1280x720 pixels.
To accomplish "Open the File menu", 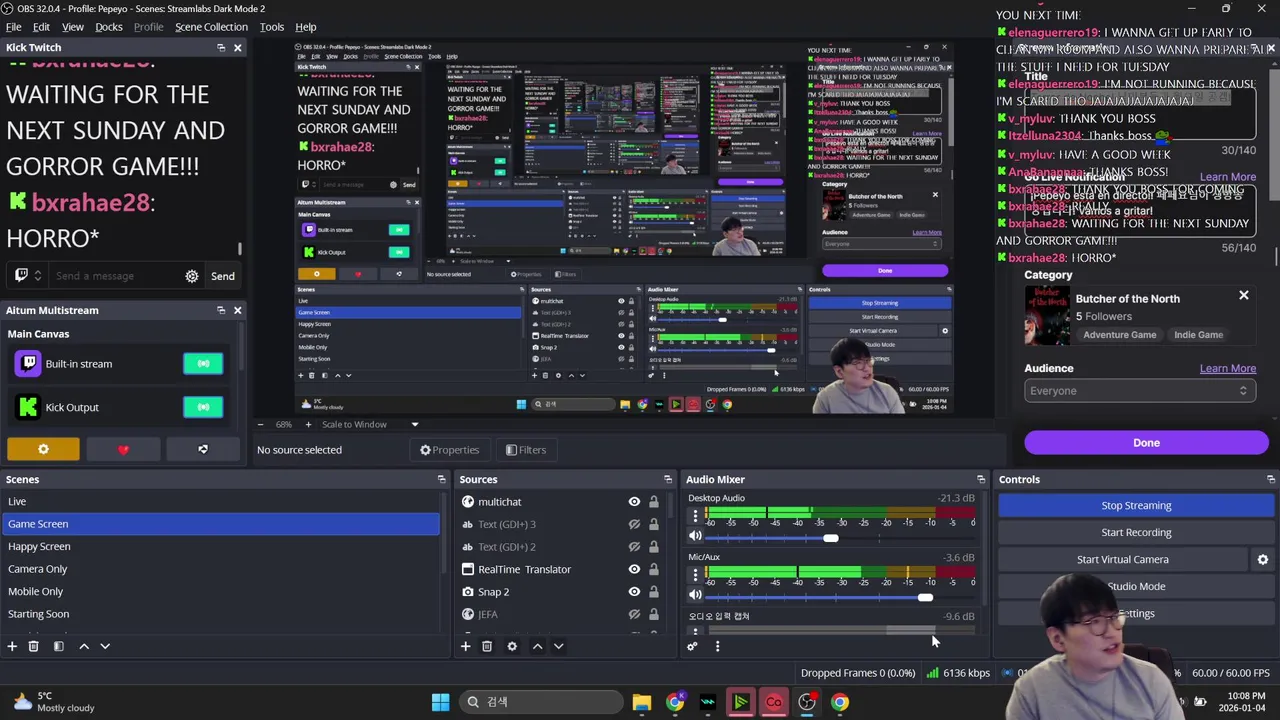I will (x=14, y=27).
